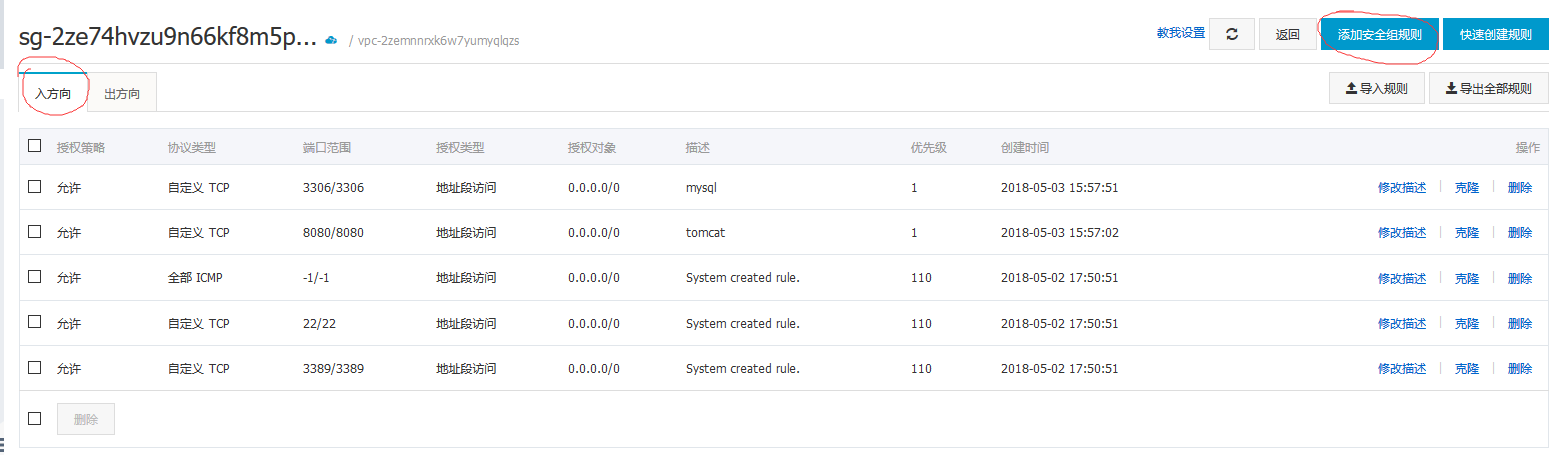Viewport: 1563px width, 455px height.
Task: Click the refresh icon button
Action: tap(1232, 34)
